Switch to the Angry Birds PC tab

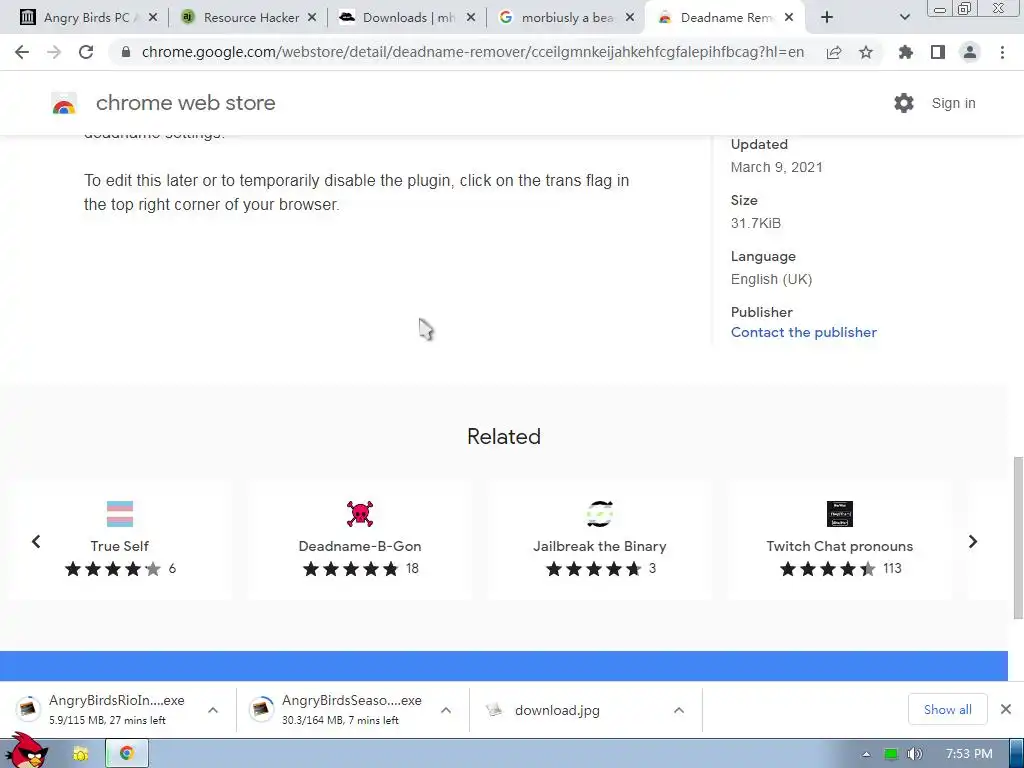pyautogui.click(x=88, y=18)
